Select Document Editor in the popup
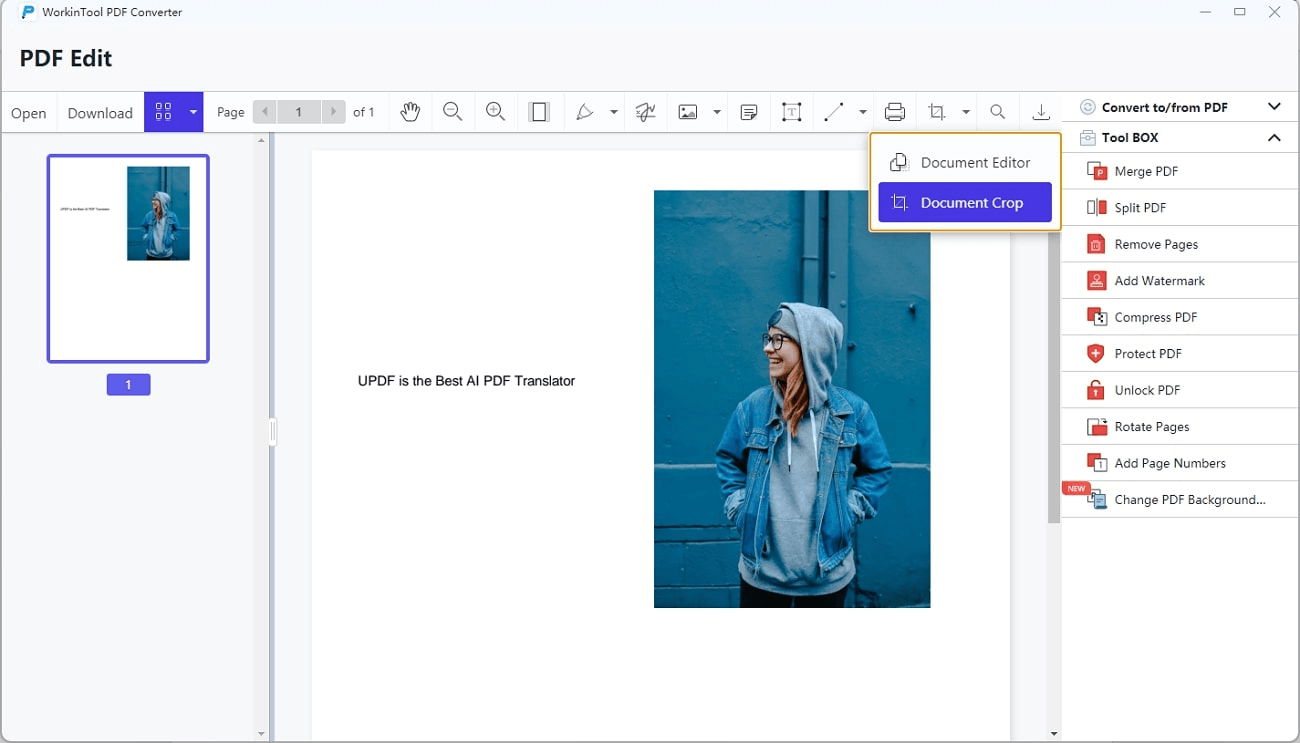Viewport: 1300px width, 743px height. coord(964,162)
